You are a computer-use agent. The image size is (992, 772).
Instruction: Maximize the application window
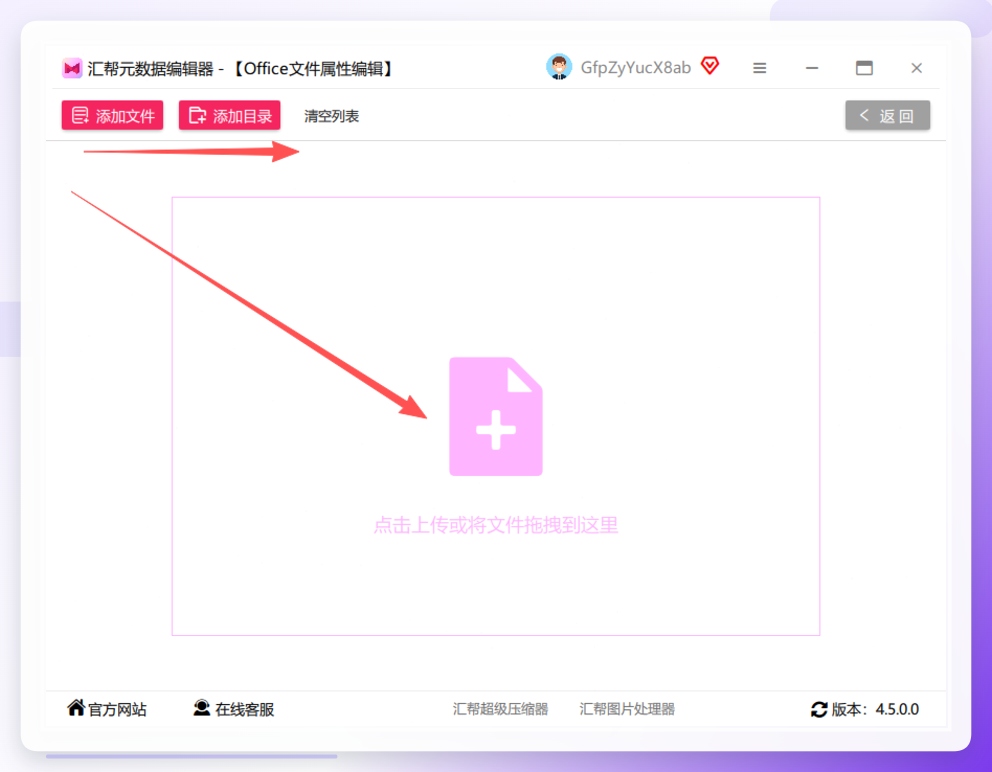coord(864,68)
